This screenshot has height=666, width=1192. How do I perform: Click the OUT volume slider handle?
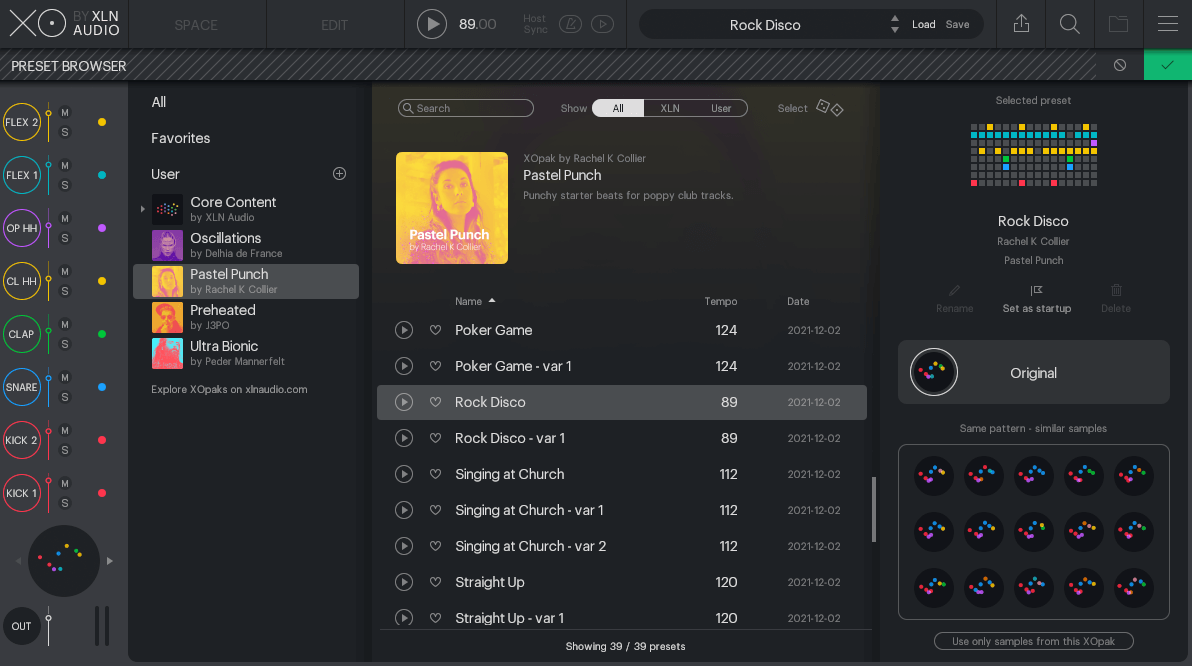(48, 619)
